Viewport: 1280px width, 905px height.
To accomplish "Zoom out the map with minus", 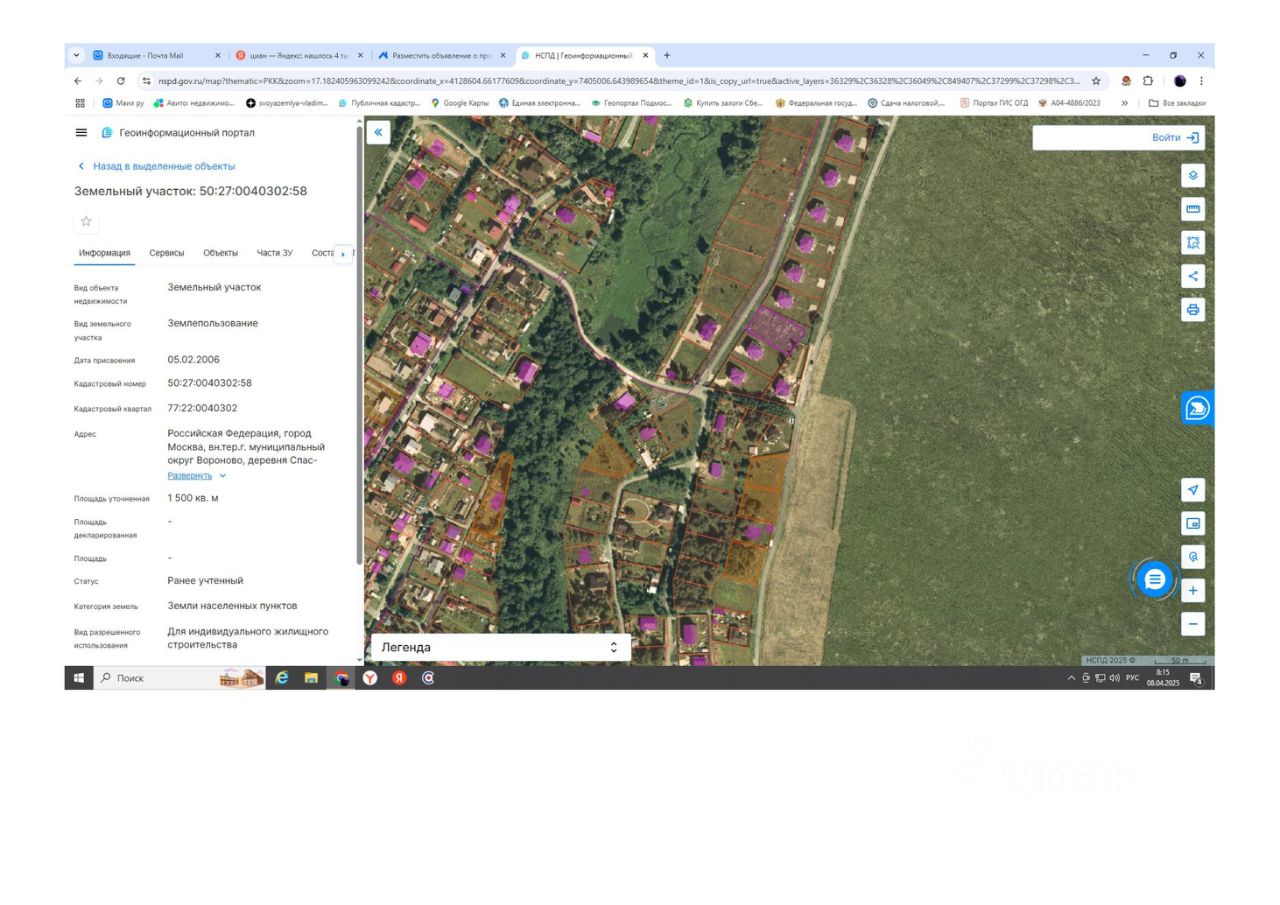I will pyautogui.click(x=1192, y=624).
